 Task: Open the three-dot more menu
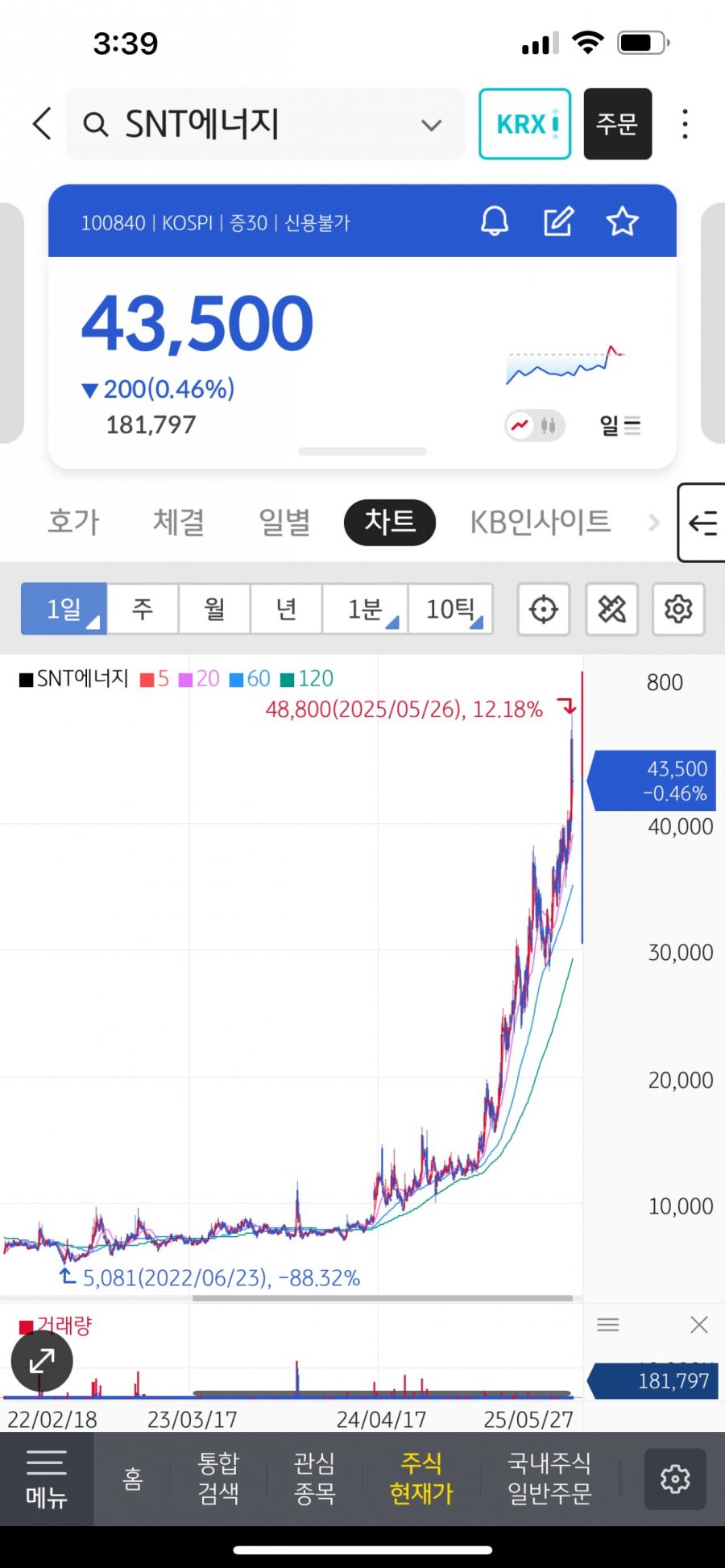[x=685, y=124]
